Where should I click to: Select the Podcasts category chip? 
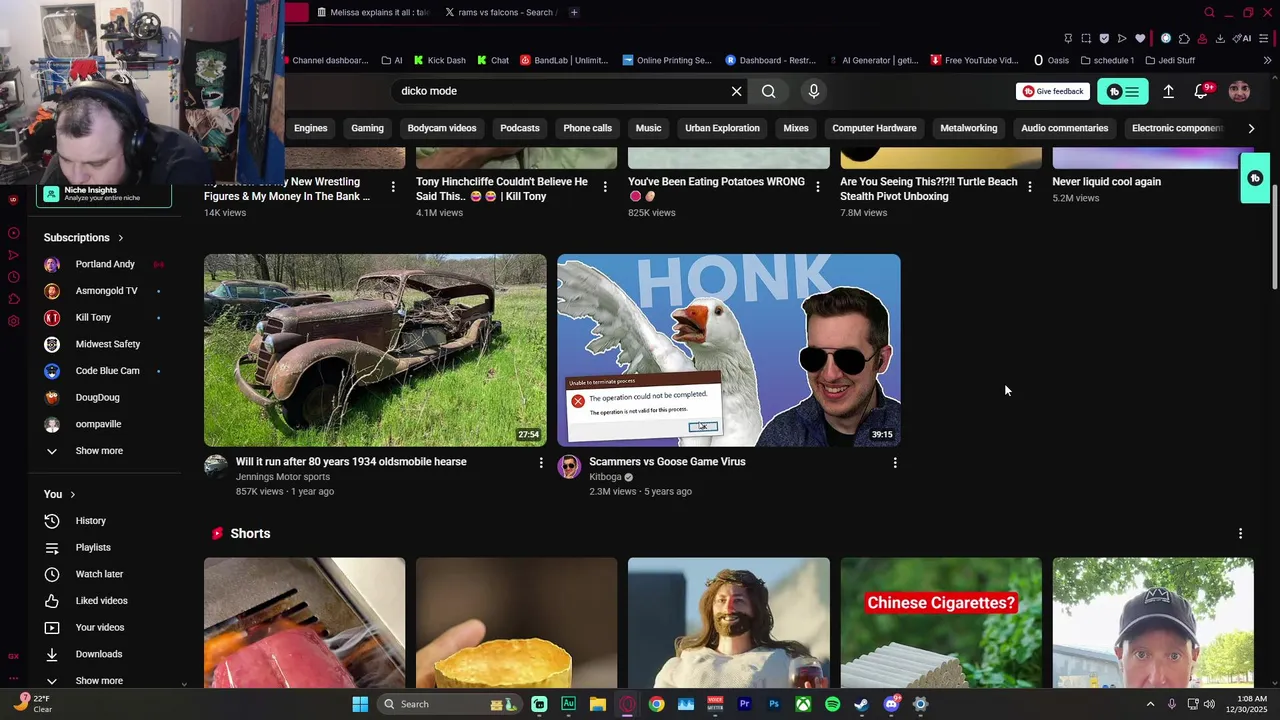pyautogui.click(x=520, y=128)
